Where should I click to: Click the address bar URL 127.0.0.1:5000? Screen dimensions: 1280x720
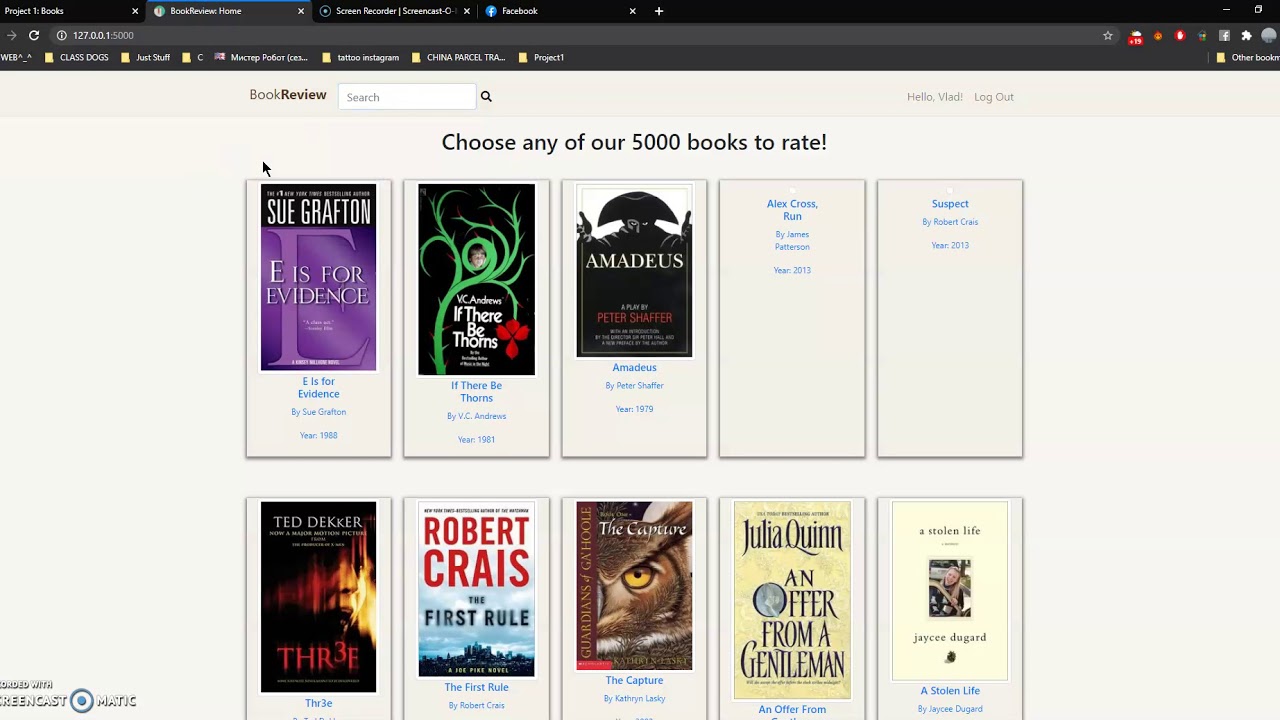click(x=103, y=35)
